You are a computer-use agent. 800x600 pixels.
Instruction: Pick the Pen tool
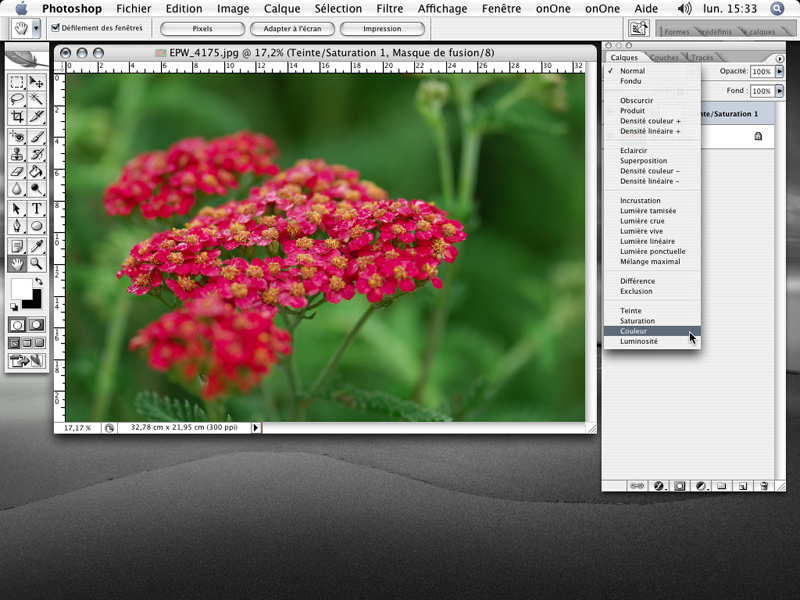pyautogui.click(x=17, y=226)
